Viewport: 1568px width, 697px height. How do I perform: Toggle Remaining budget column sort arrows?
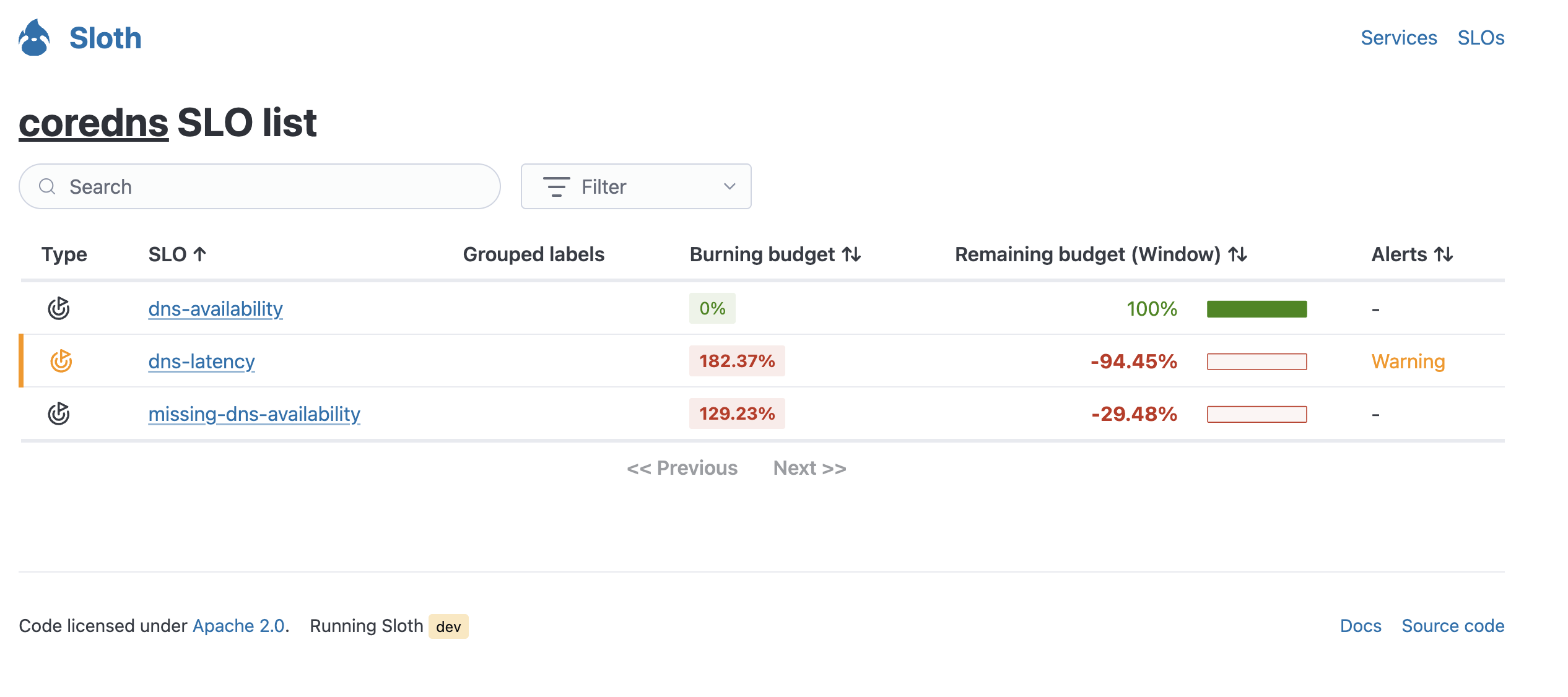(1237, 254)
